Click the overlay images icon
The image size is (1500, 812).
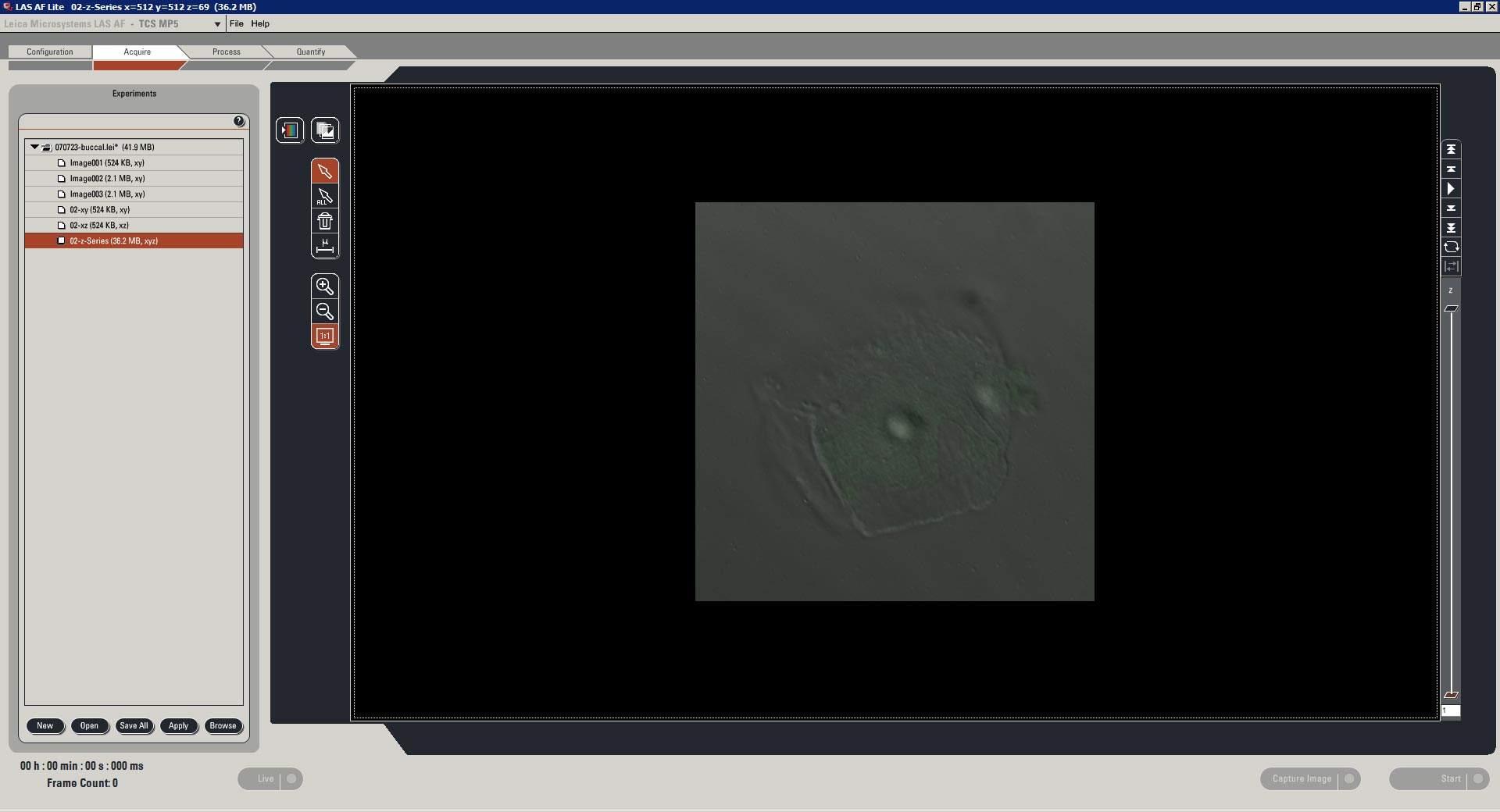pyautogui.click(x=325, y=130)
